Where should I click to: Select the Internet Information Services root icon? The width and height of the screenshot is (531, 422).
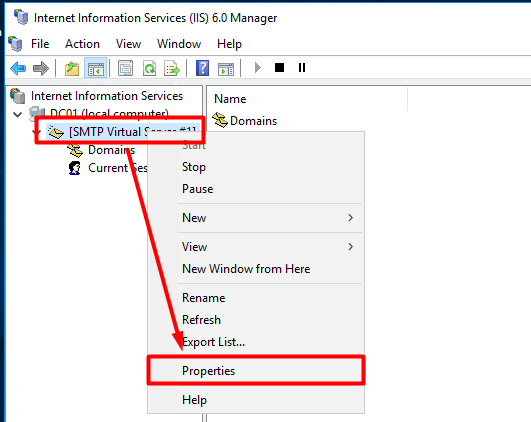click(18, 96)
